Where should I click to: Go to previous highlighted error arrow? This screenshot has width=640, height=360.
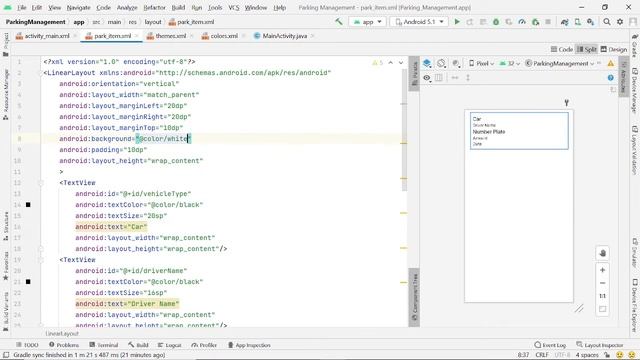pyautogui.click(x=391, y=62)
